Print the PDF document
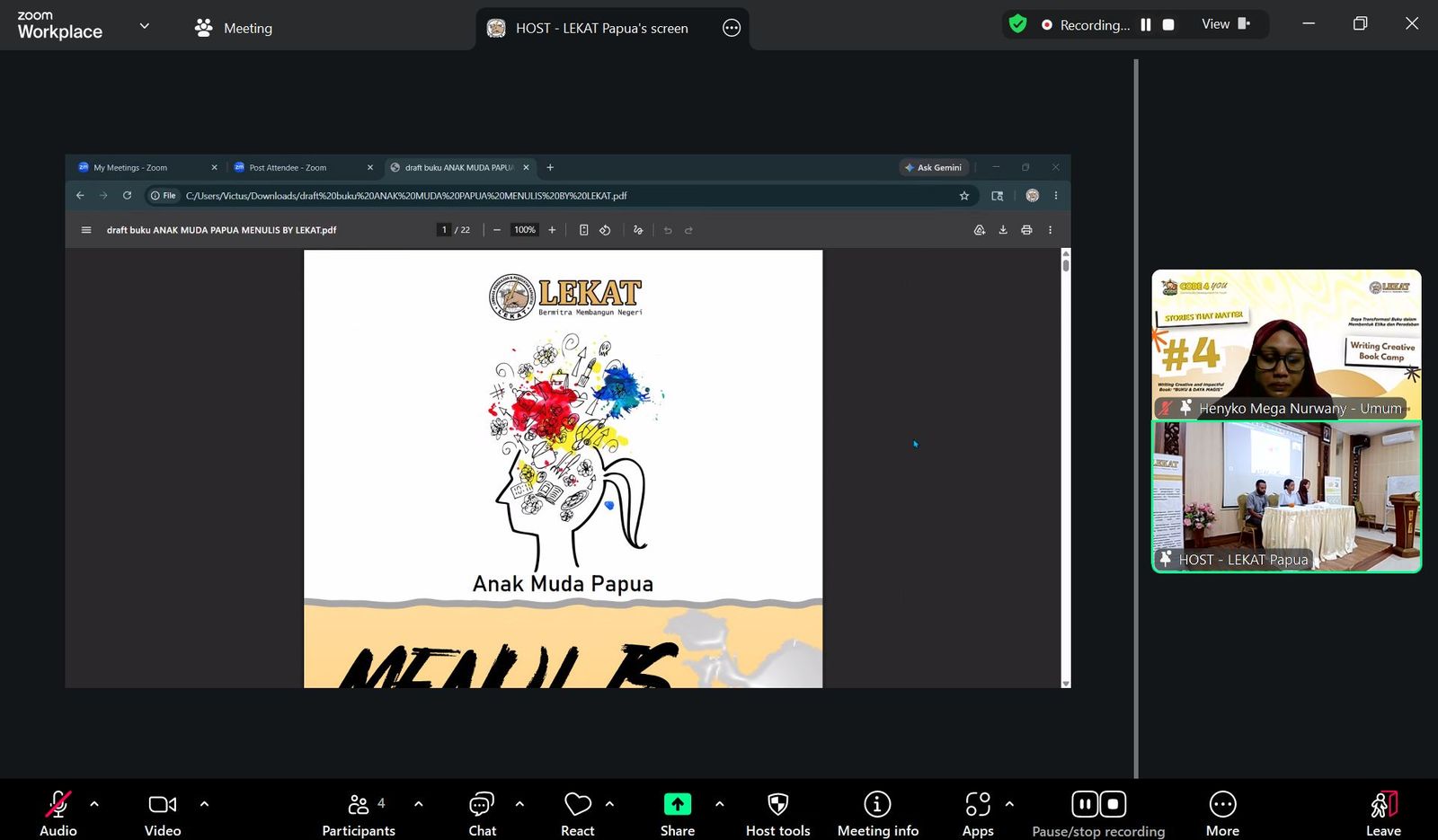This screenshot has height=840, width=1438. click(1026, 230)
